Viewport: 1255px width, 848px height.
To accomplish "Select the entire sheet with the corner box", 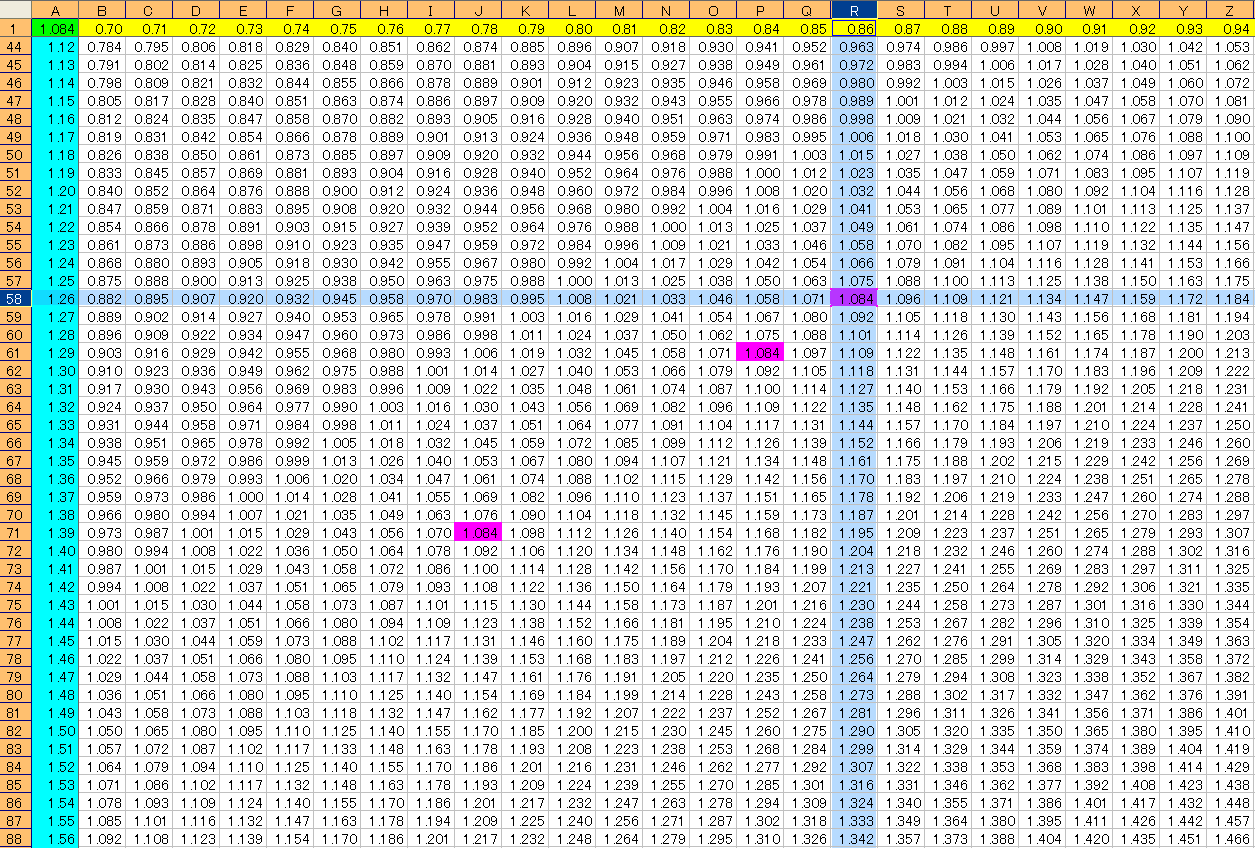I will 16,10.
